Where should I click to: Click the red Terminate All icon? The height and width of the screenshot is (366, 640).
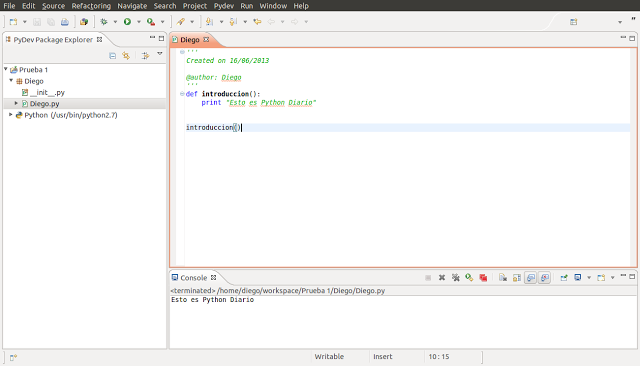[x=483, y=277]
